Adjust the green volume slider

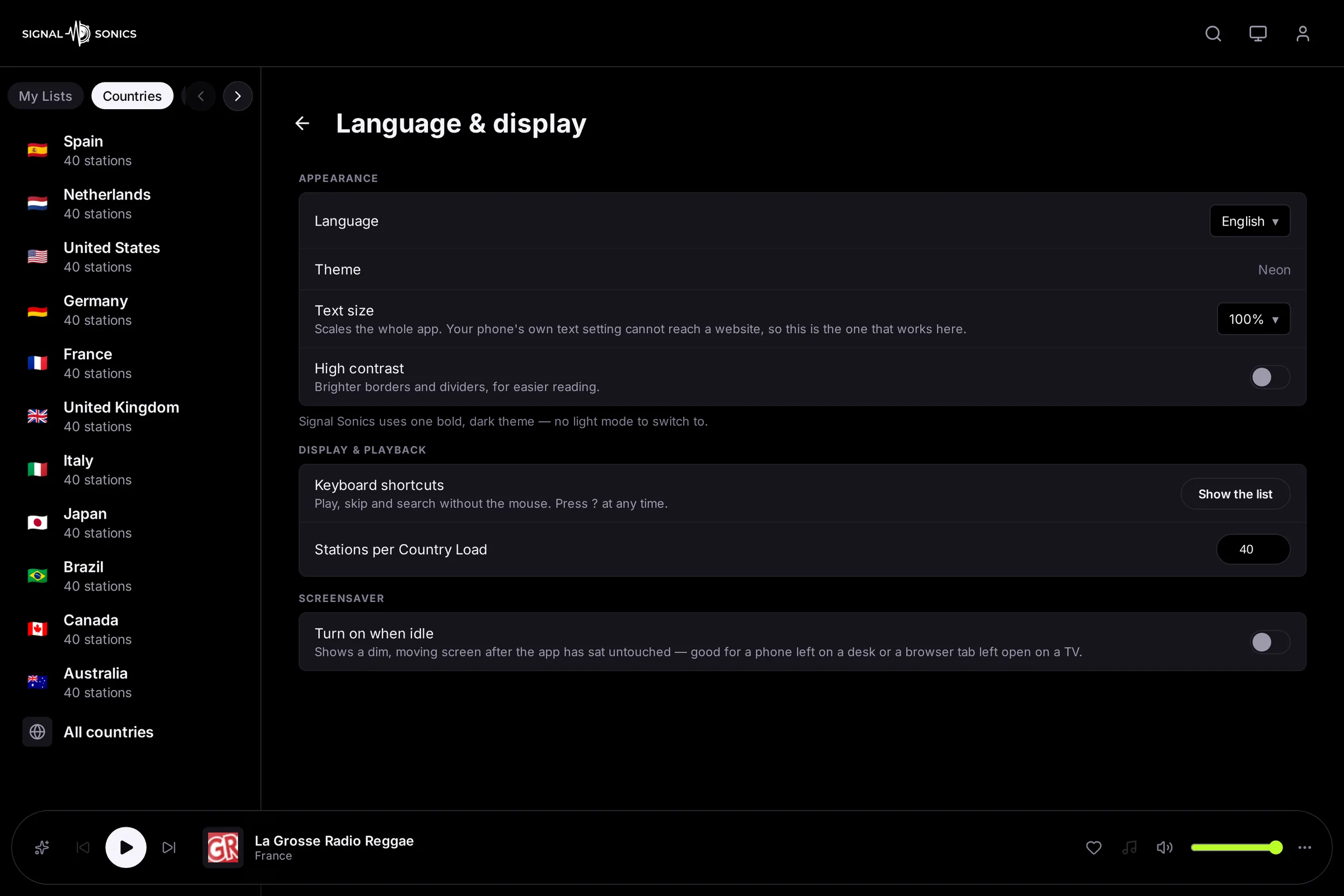tap(1236, 847)
